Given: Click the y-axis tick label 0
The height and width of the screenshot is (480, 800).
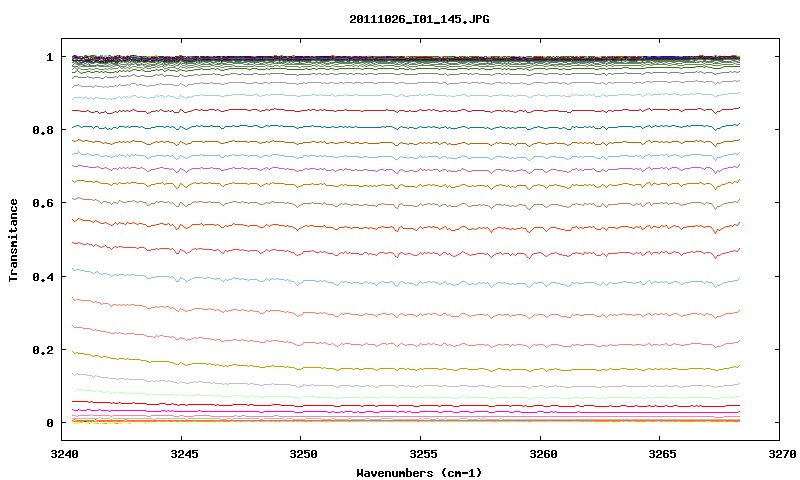Looking at the screenshot, I should pos(49,423).
